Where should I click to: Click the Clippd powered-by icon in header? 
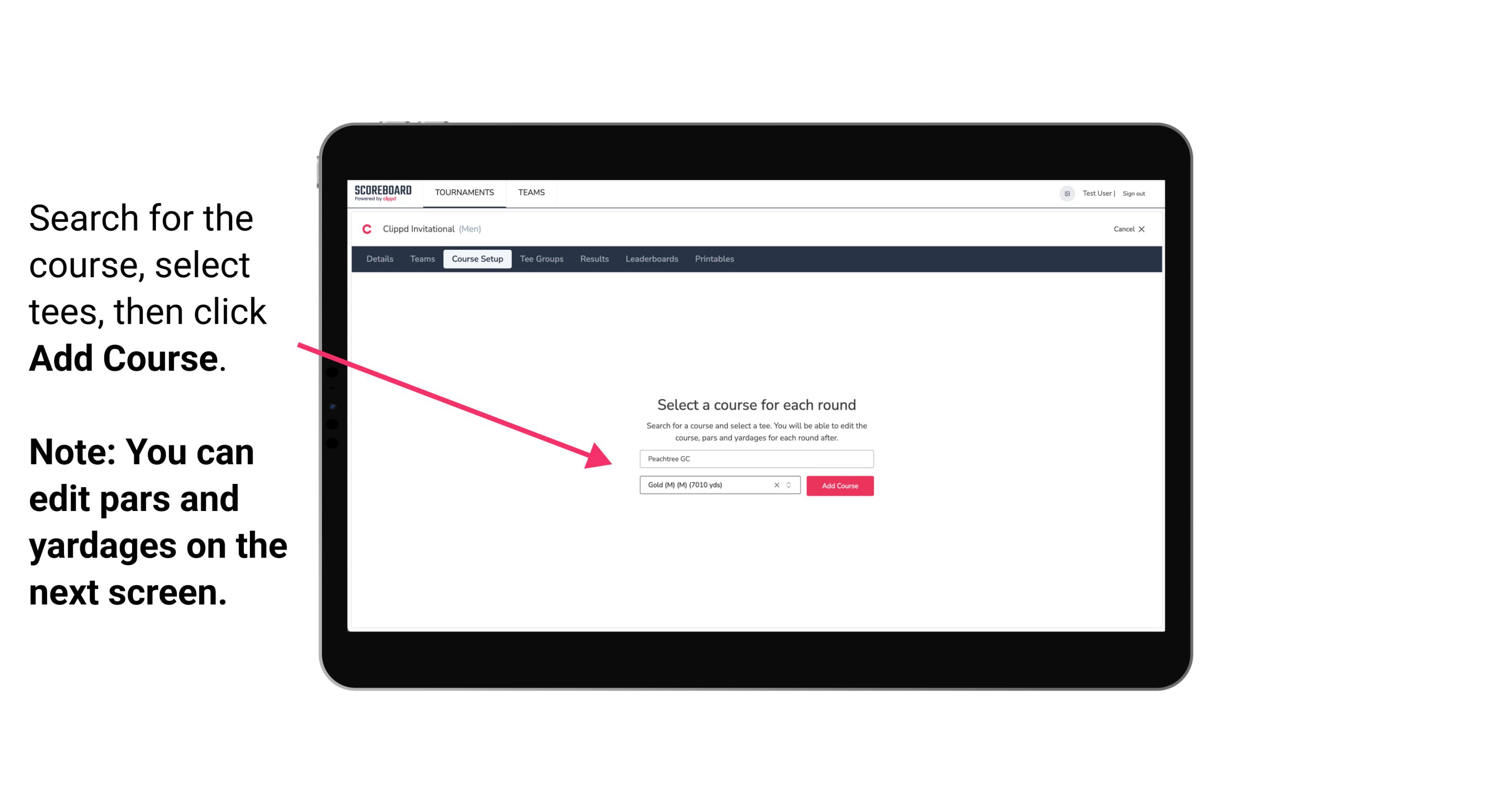coord(389,197)
